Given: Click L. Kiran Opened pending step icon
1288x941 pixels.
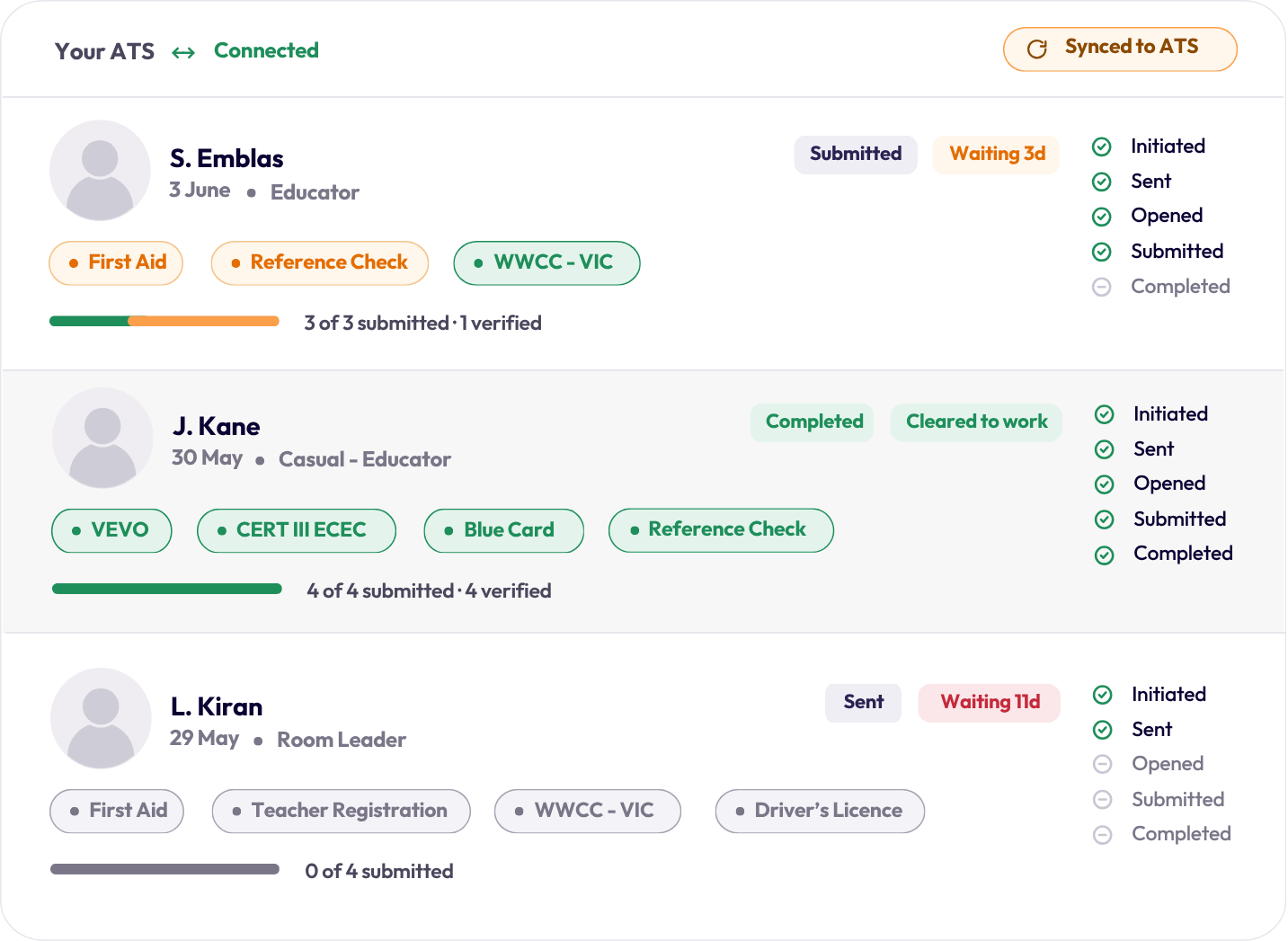Looking at the screenshot, I should [x=1103, y=764].
